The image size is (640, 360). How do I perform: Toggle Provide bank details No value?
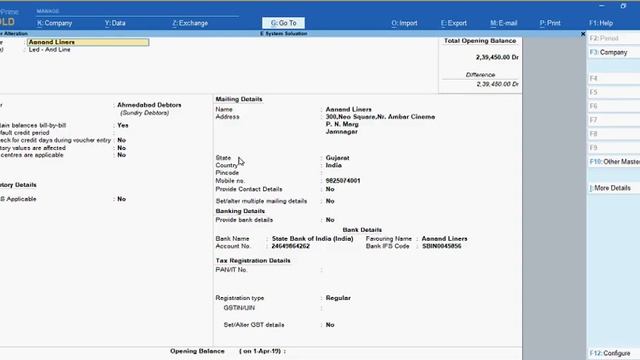click(x=330, y=220)
